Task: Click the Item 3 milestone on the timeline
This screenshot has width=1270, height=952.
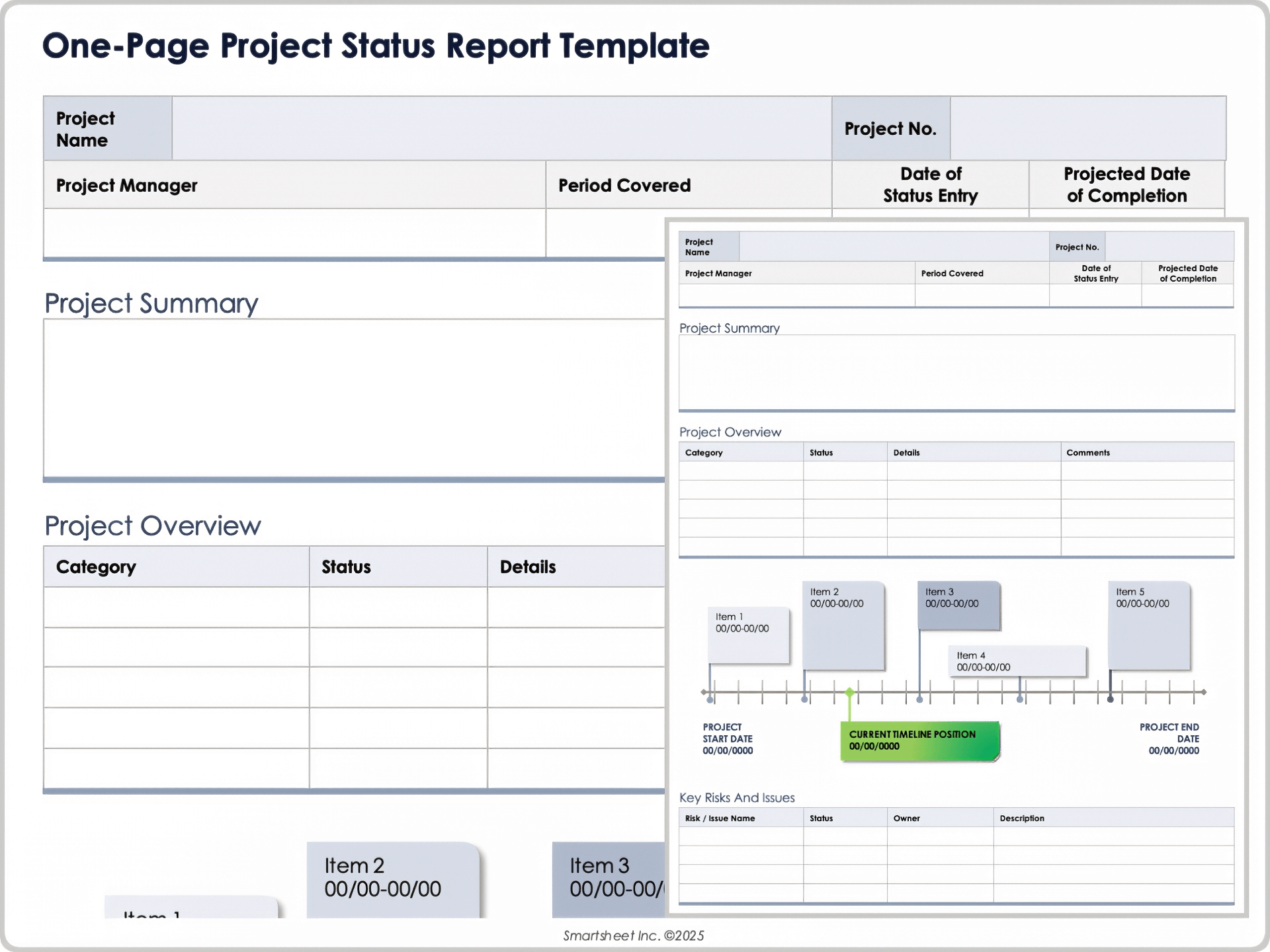Action: coord(958,604)
